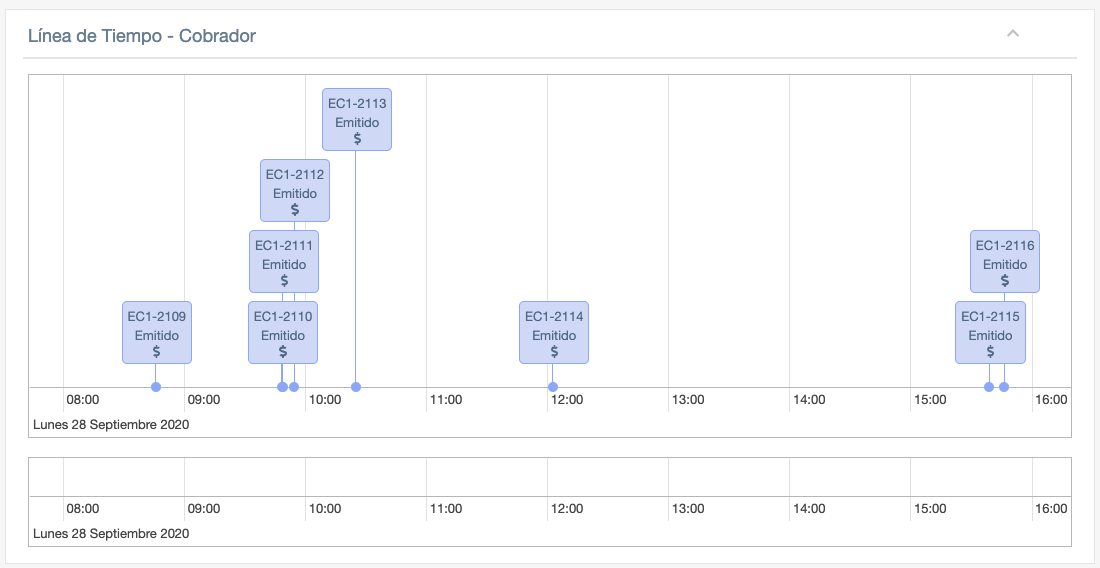
Task: Click the dollar icon in EC1-2113 card
Action: (x=357, y=138)
